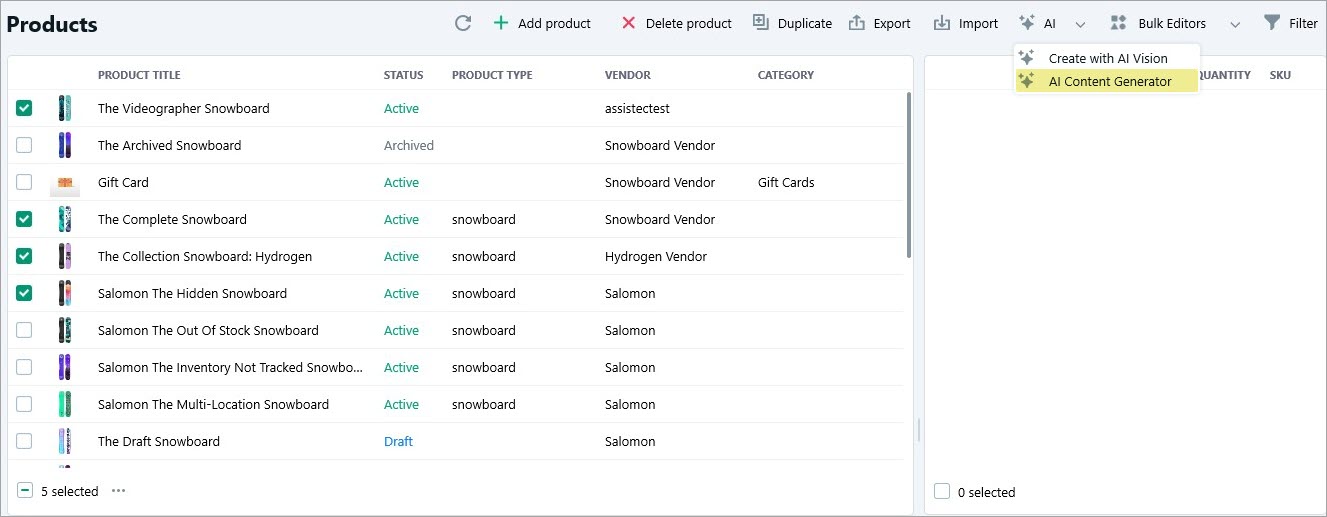
Task: Click the Bulk Editors button label
Action: [1172, 23]
